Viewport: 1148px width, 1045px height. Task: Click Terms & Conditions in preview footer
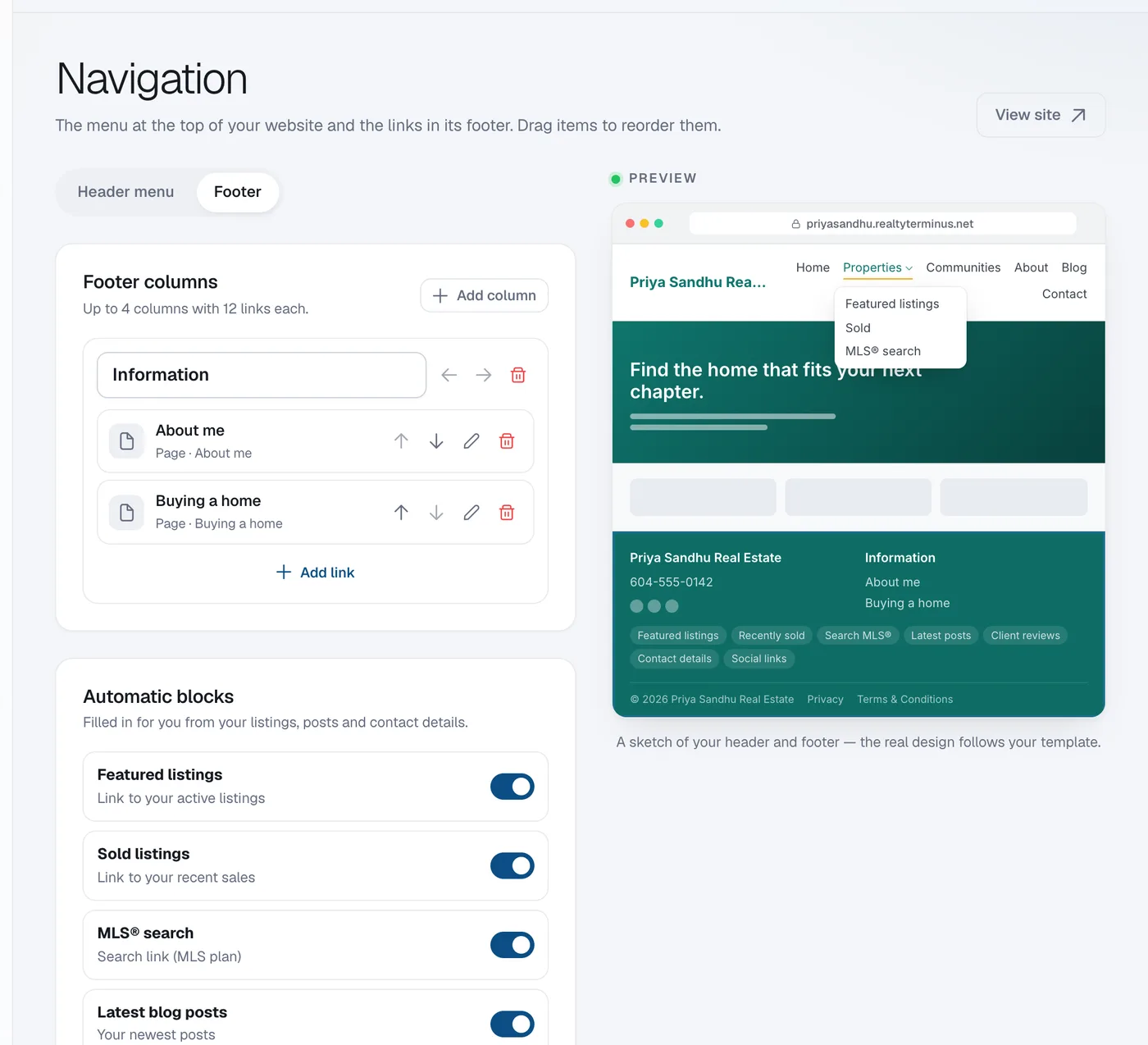(x=905, y=700)
